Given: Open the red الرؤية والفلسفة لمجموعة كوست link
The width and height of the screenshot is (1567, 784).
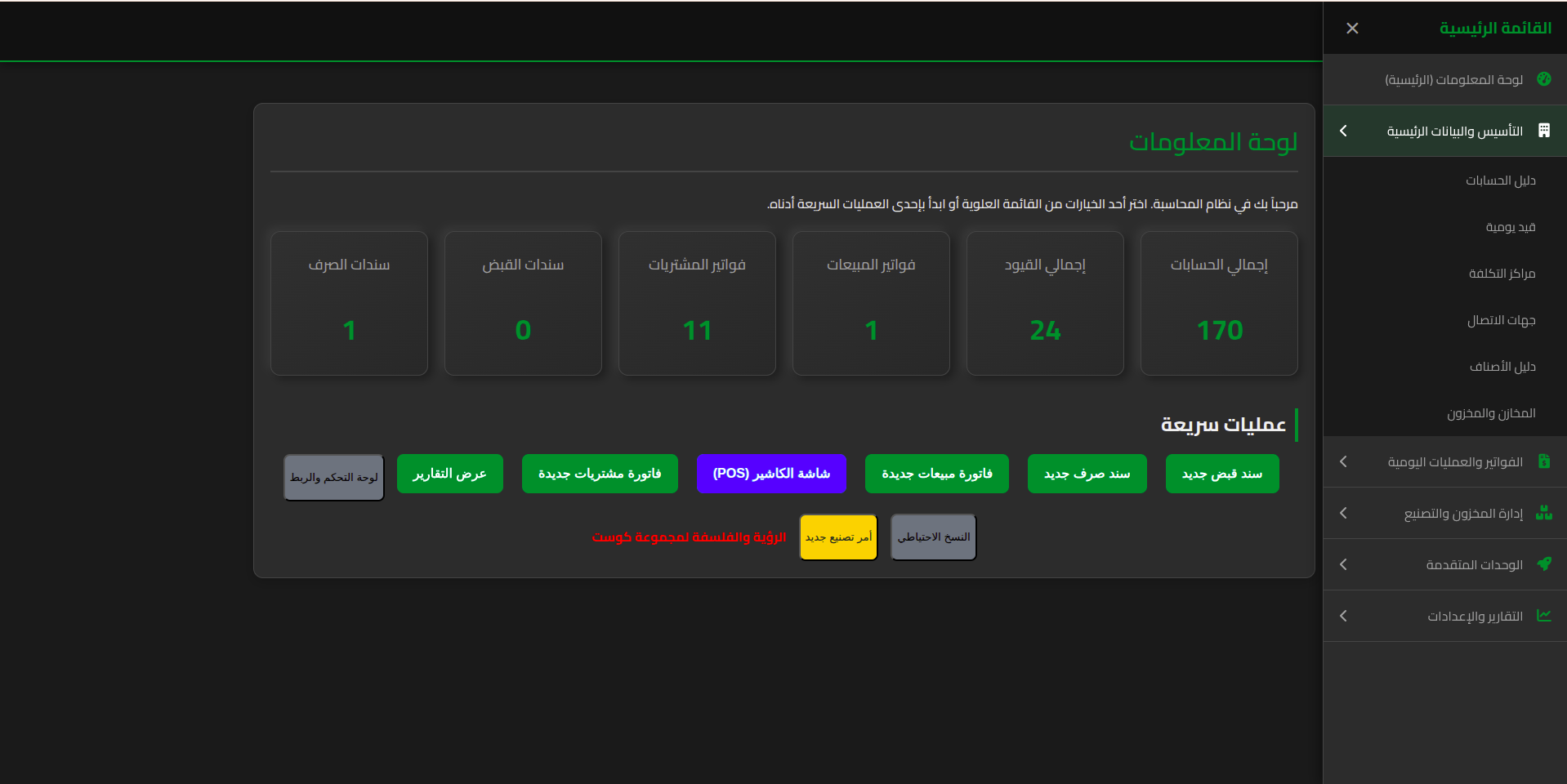Looking at the screenshot, I should click(x=689, y=537).
